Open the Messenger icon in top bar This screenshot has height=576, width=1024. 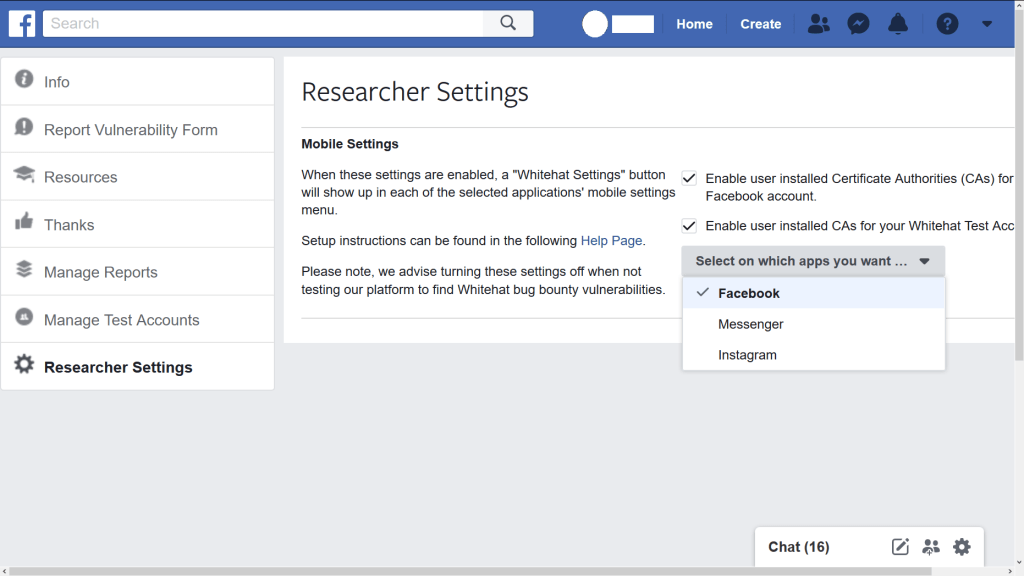[x=858, y=24]
